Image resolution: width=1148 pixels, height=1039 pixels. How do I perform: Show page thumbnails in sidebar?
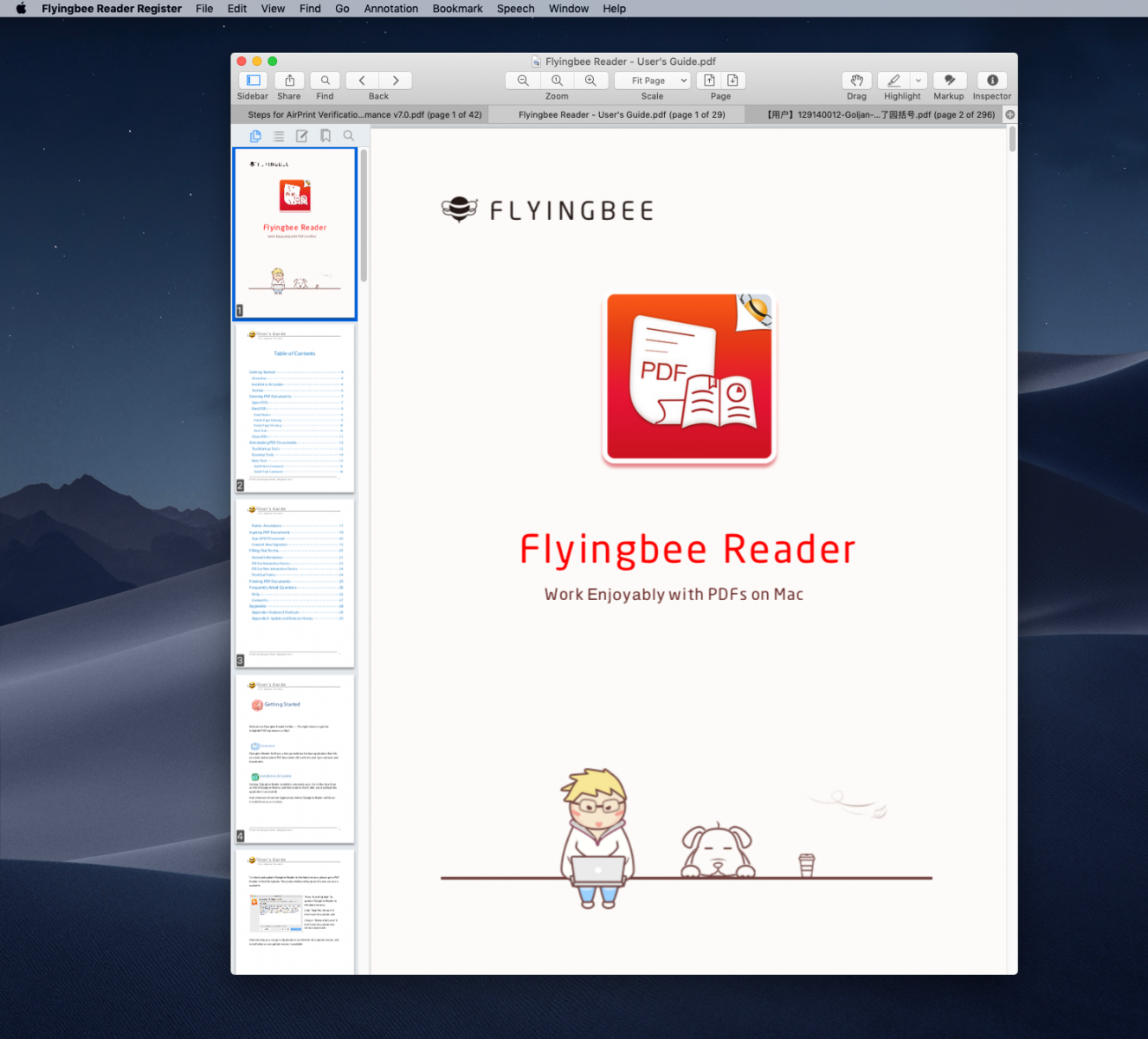(255, 136)
